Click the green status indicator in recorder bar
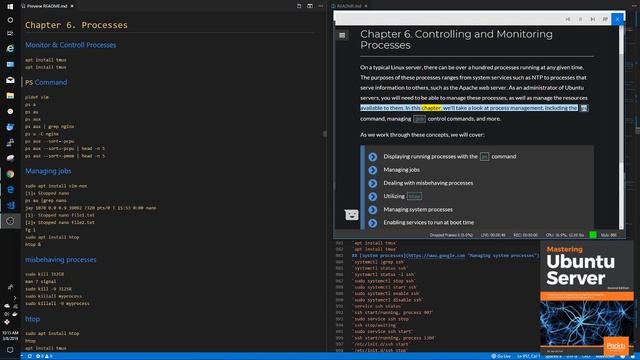 [593, 235]
